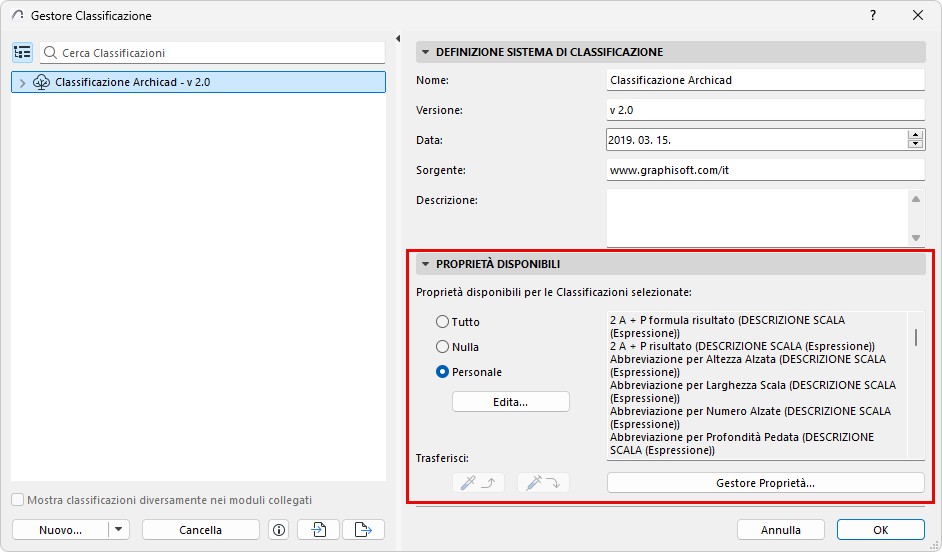942x552 pixels.
Task: Select the Nulla radio button
Action: (x=442, y=347)
